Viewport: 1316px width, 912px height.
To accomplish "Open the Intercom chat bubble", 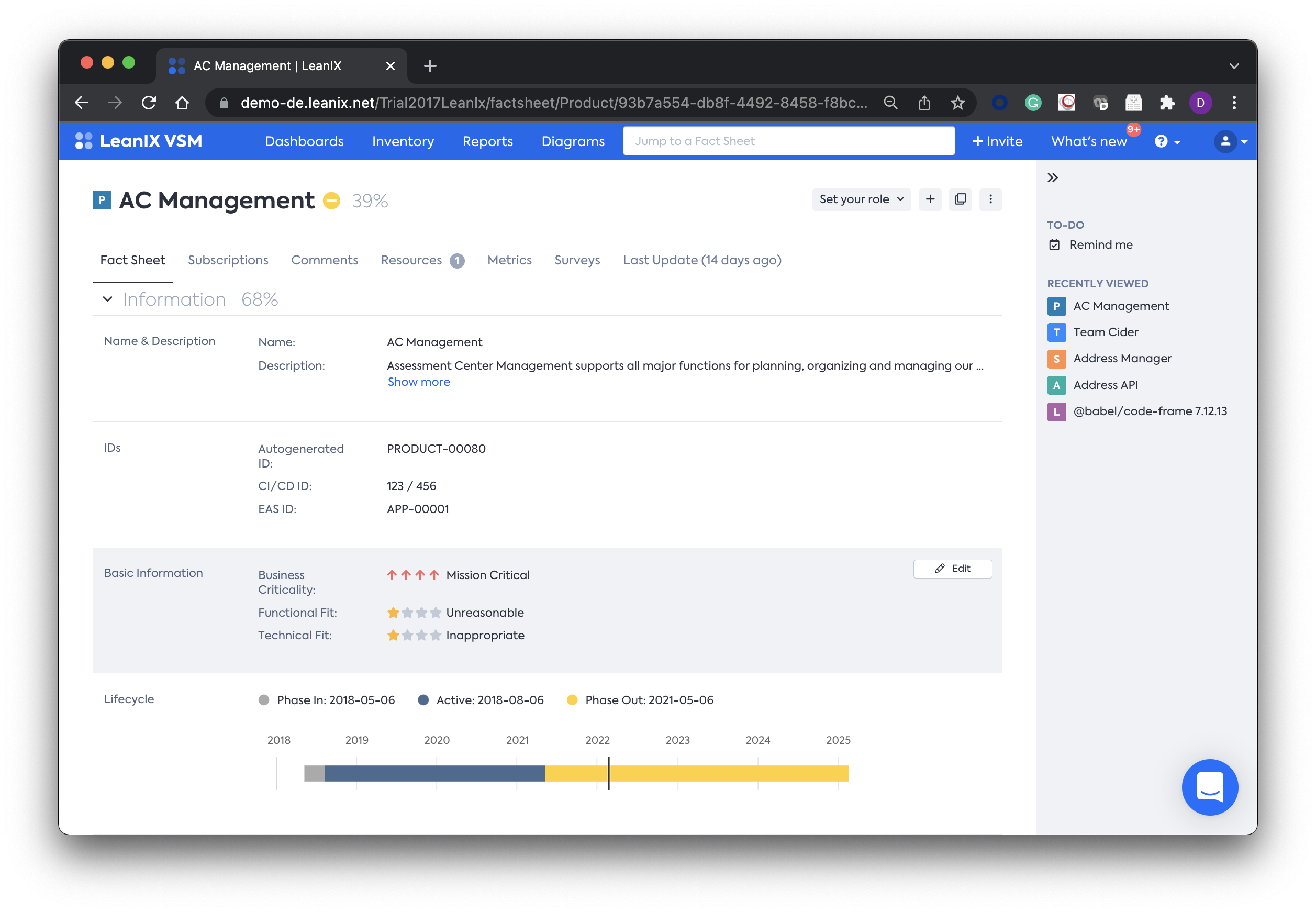I will click(1209, 787).
